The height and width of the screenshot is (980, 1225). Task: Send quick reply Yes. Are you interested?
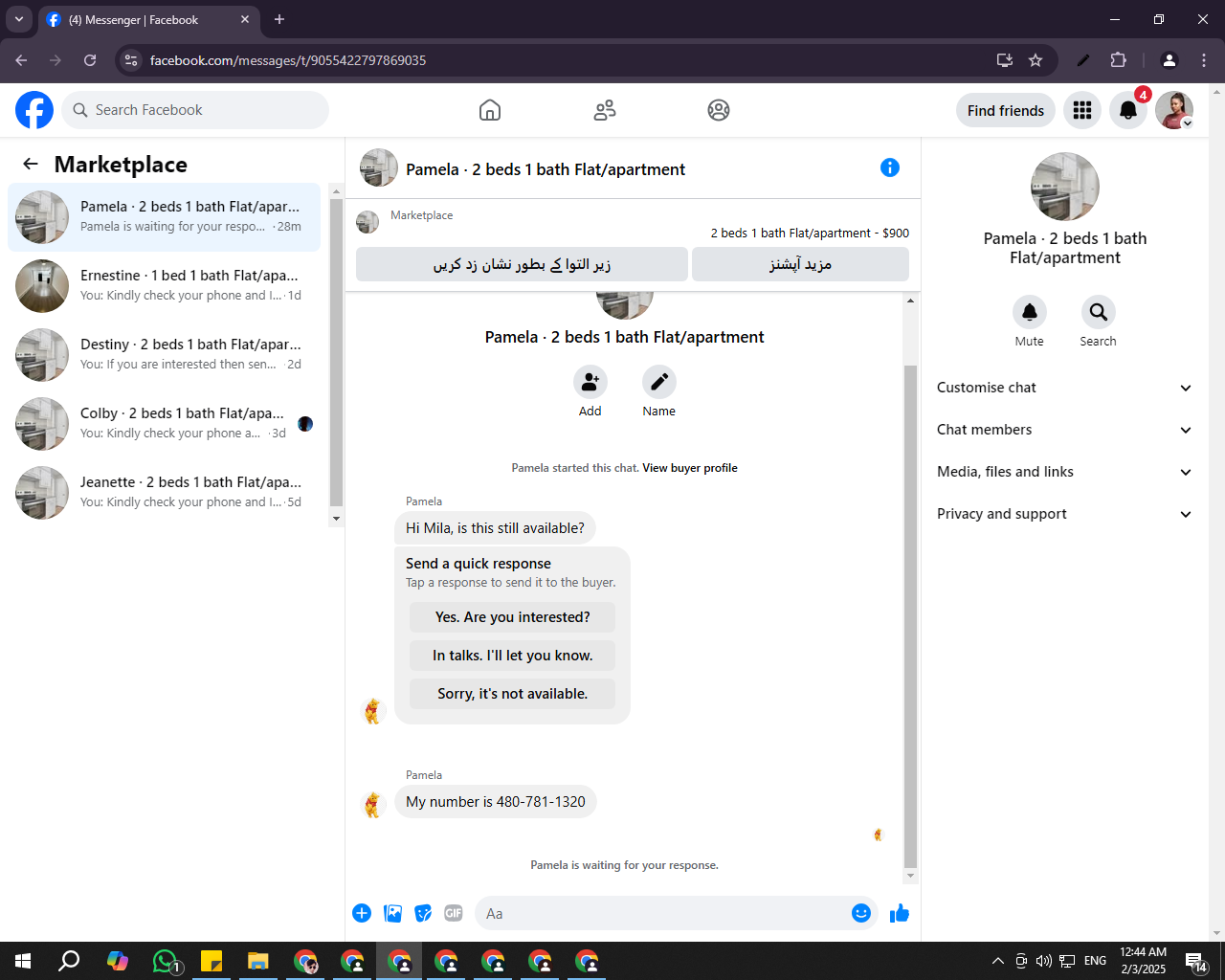point(513,617)
